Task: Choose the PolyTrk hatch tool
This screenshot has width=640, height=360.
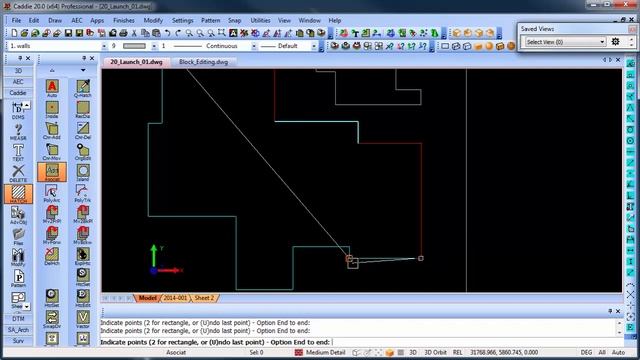Action: pos(82,193)
